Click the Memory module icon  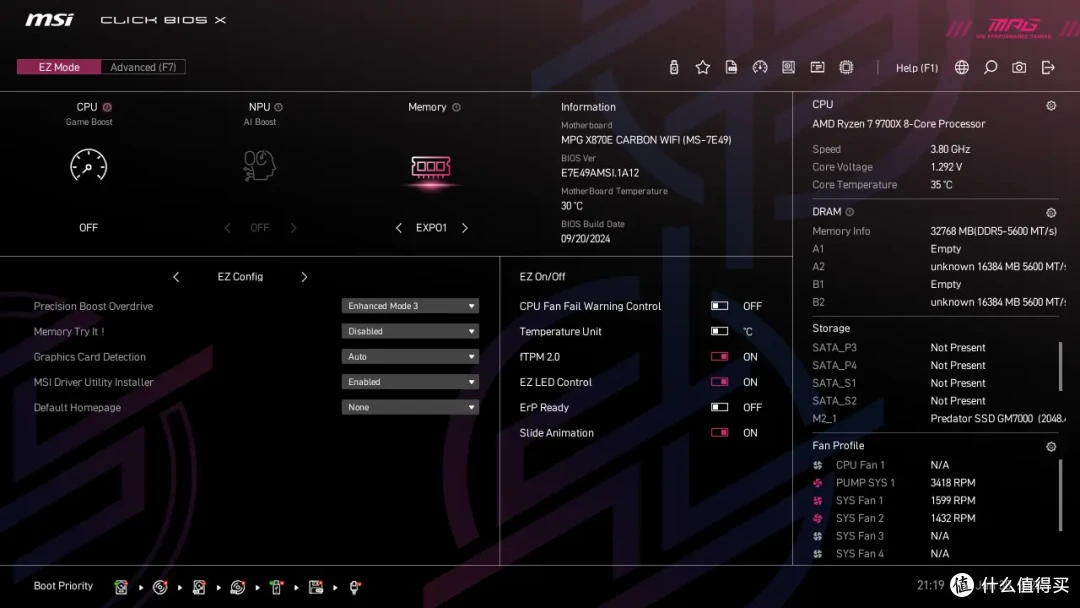pos(431,167)
